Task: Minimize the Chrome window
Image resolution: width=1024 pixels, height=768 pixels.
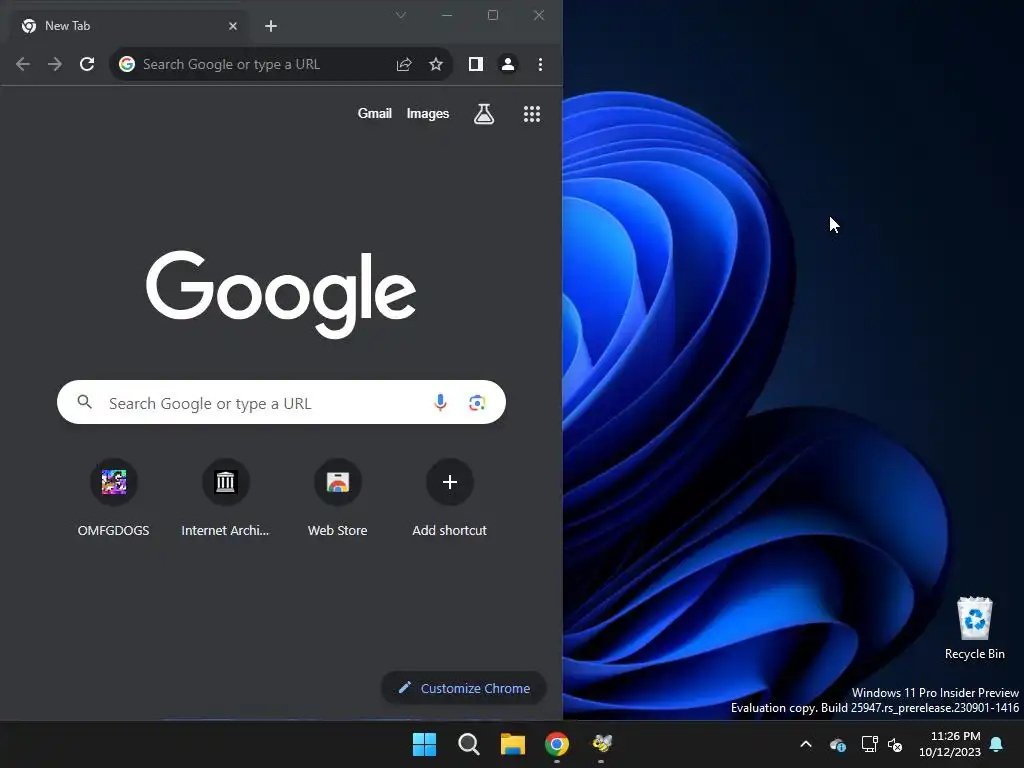Action: pos(447,15)
